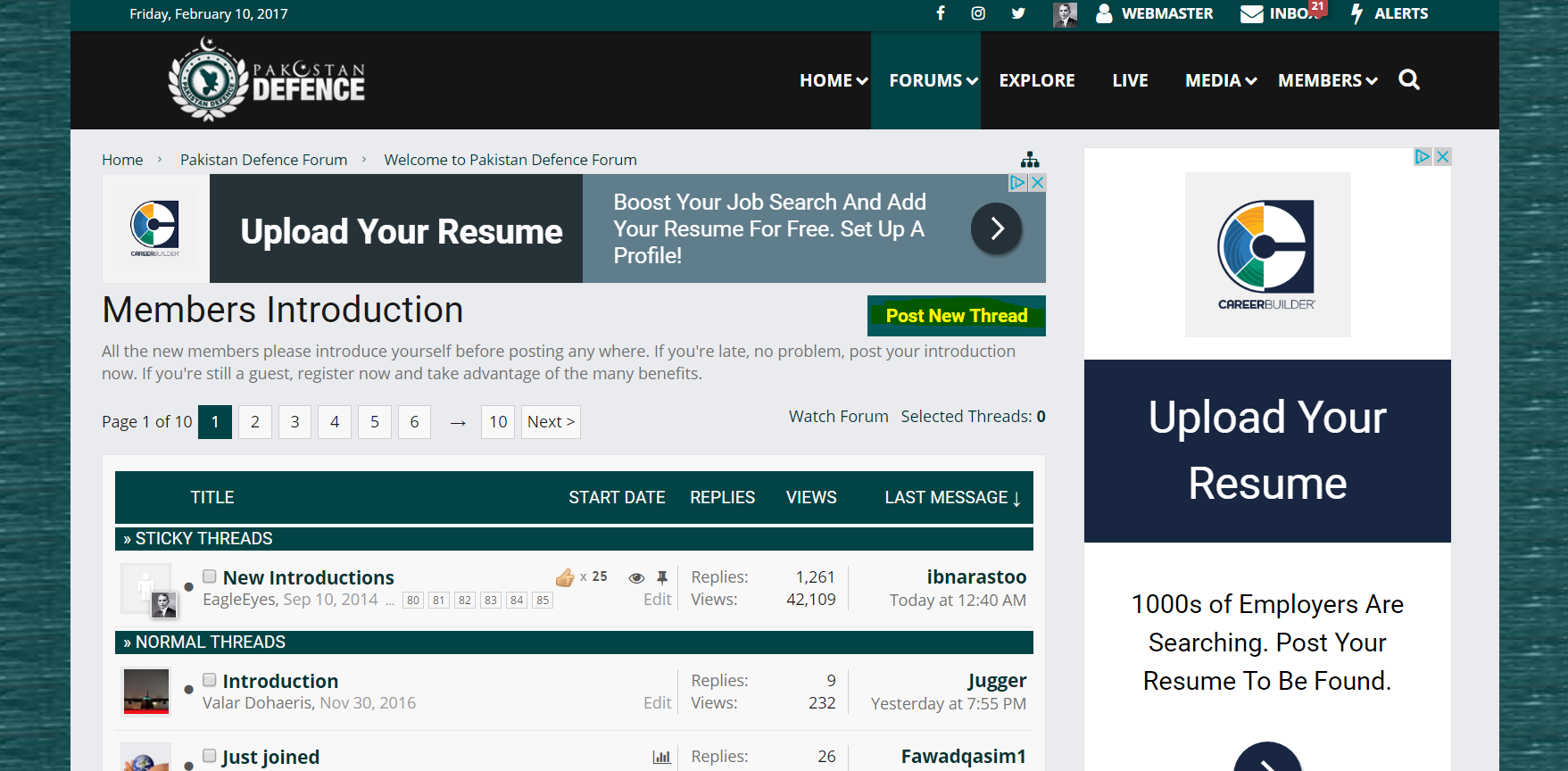This screenshot has width=1568, height=771.
Task: Open page 80 of New Introductions
Action: point(412,601)
